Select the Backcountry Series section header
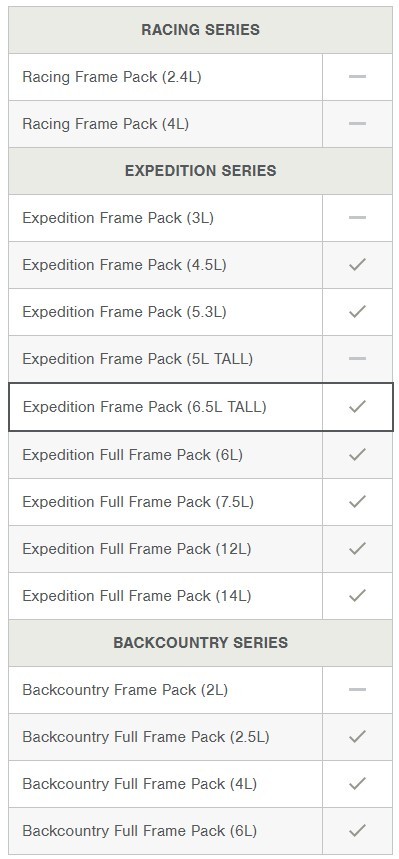Screen dimensions: 399x859 pos(201,643)
